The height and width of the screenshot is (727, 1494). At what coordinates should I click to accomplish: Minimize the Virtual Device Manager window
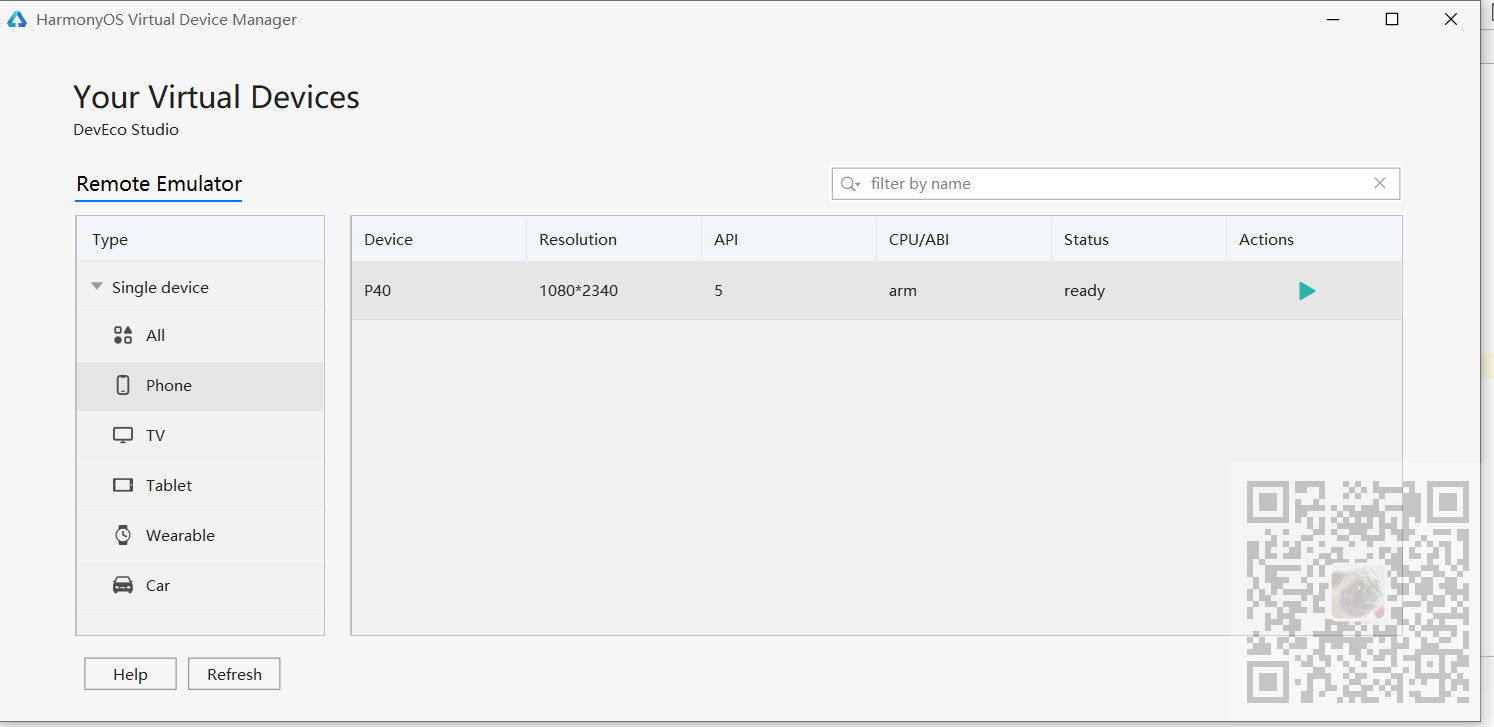point(1332,19)
